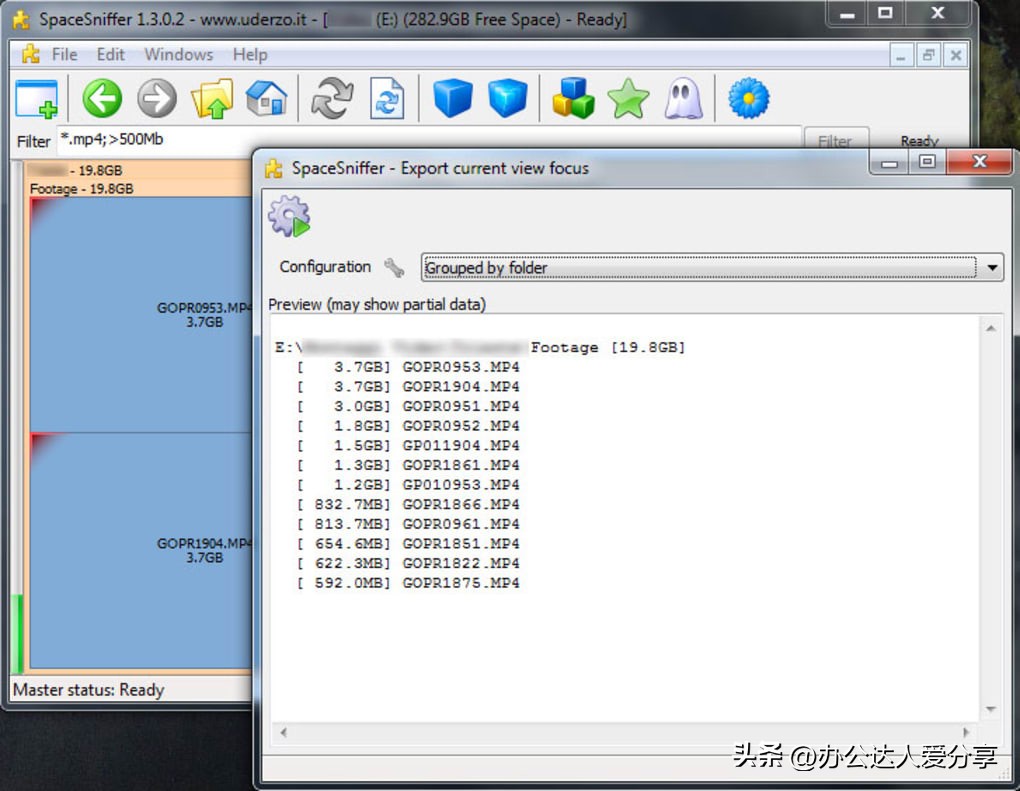
Task: Open the 'Grouped by folder' dropdown
Action: pyautogui.click(x=990, y=267)
